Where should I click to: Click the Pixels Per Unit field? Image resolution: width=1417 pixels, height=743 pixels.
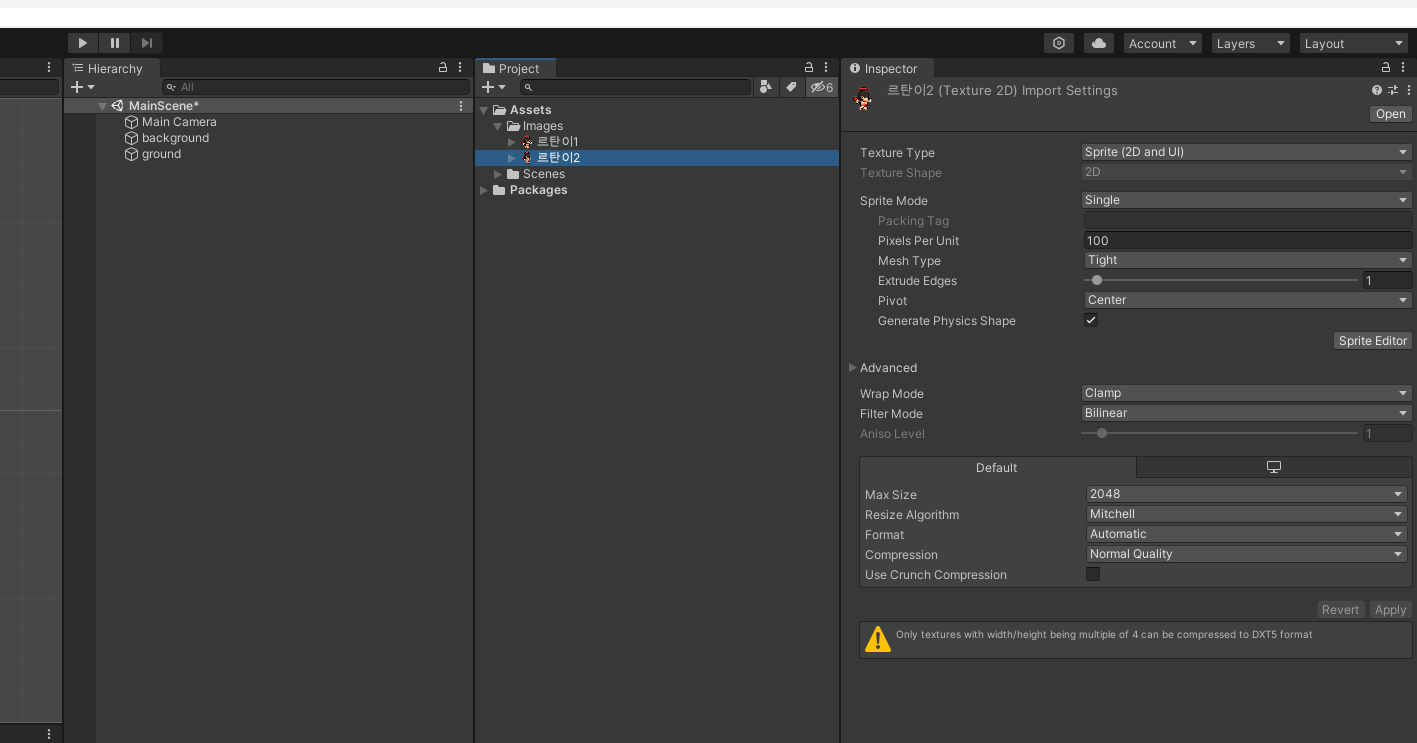1247,240
